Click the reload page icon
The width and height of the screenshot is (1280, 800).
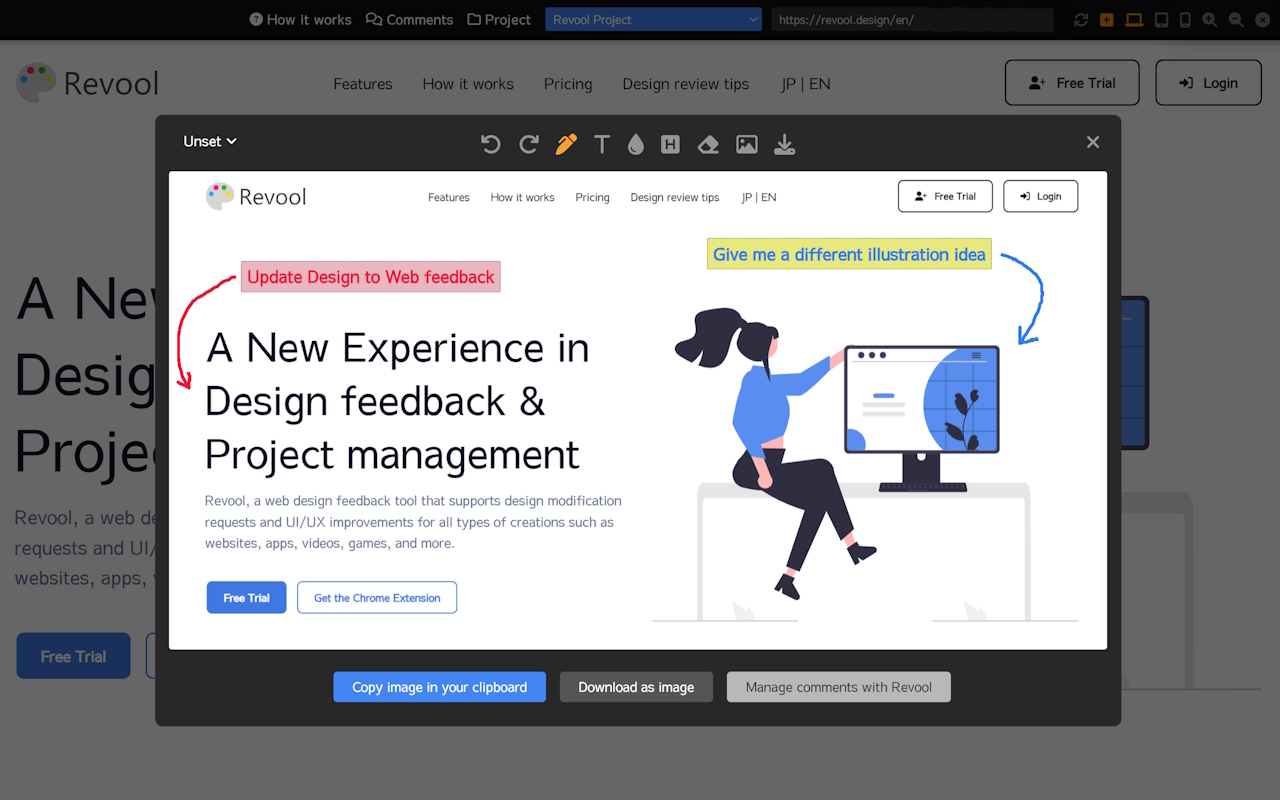pos(1081,19)
